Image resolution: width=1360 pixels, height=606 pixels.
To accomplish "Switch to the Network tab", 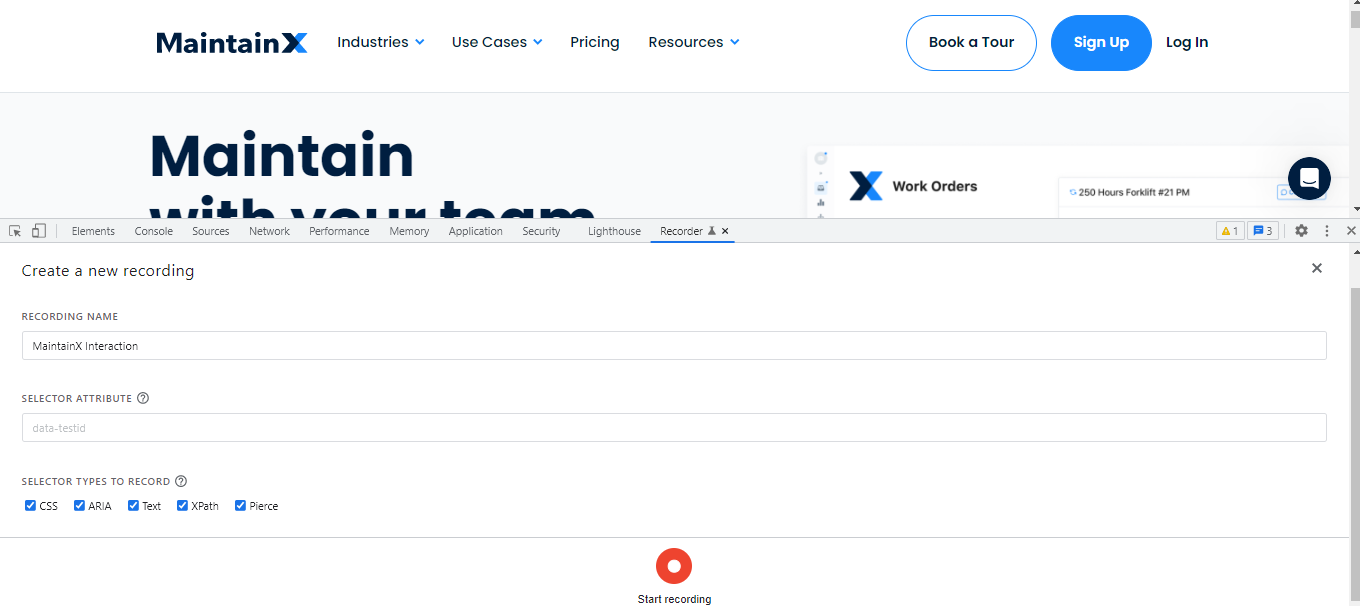I will pyautogui.click(x=269, y=231).
